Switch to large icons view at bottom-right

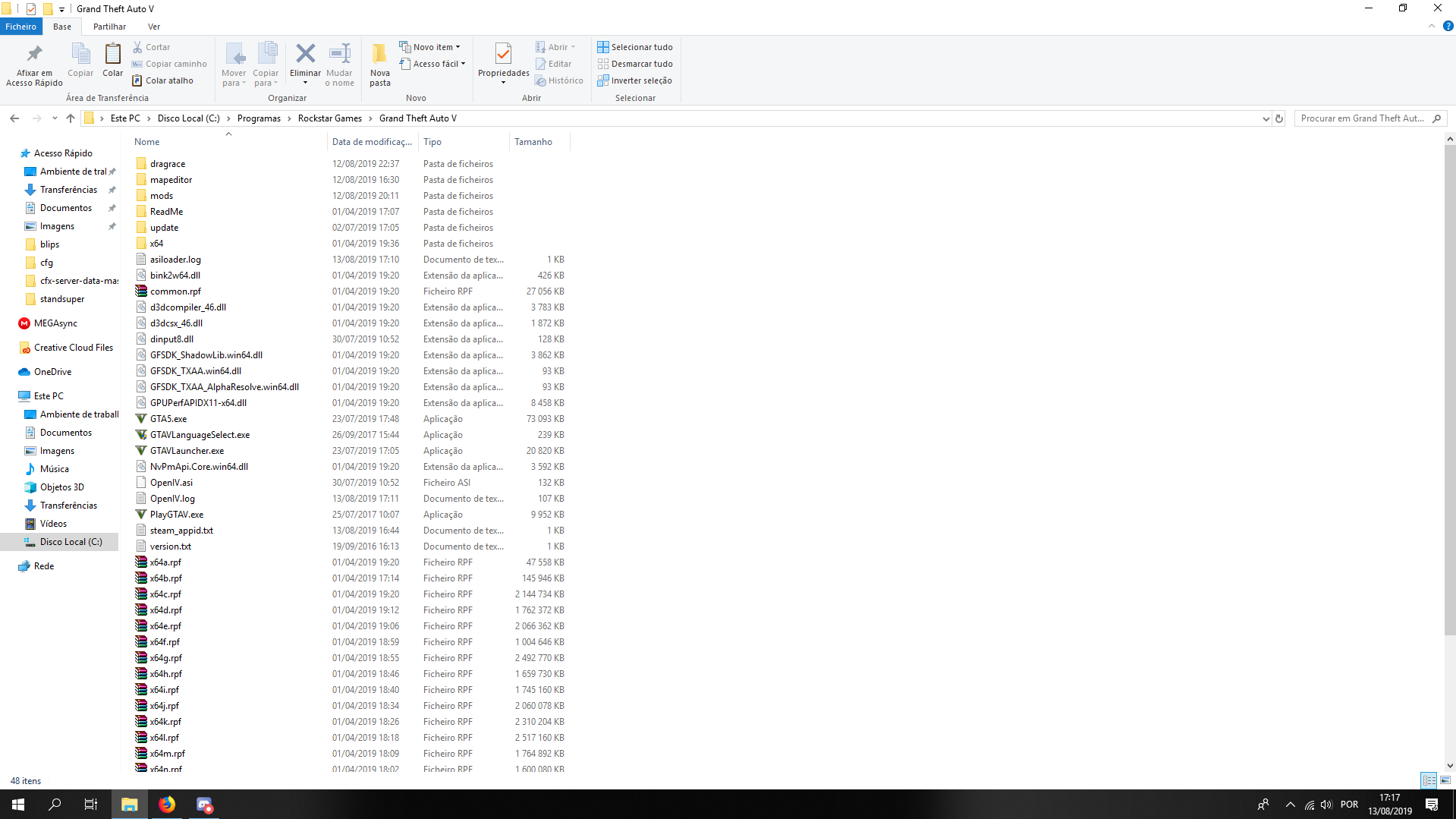(x=1445, y=780)
